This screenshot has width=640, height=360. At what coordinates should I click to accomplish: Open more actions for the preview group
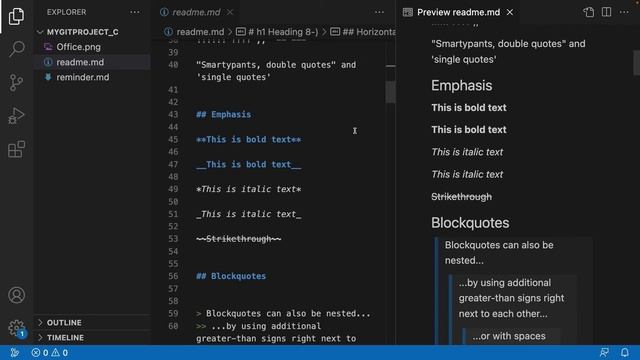(624, 12)
